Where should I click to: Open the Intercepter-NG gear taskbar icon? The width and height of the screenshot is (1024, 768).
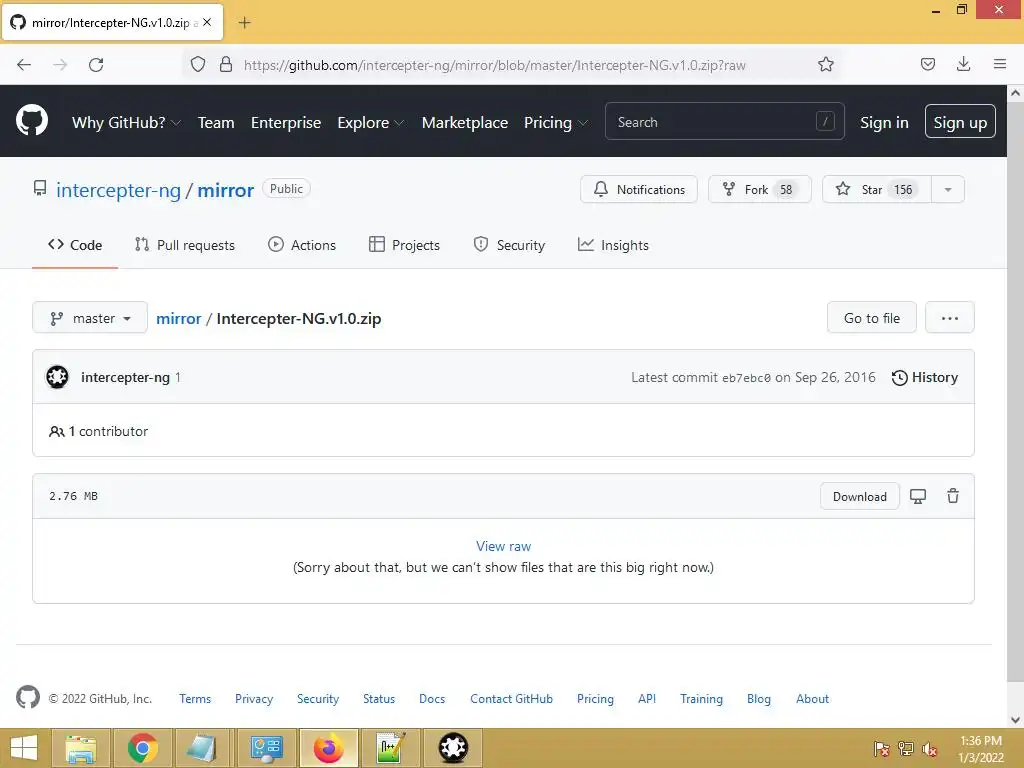coord(453,748)
